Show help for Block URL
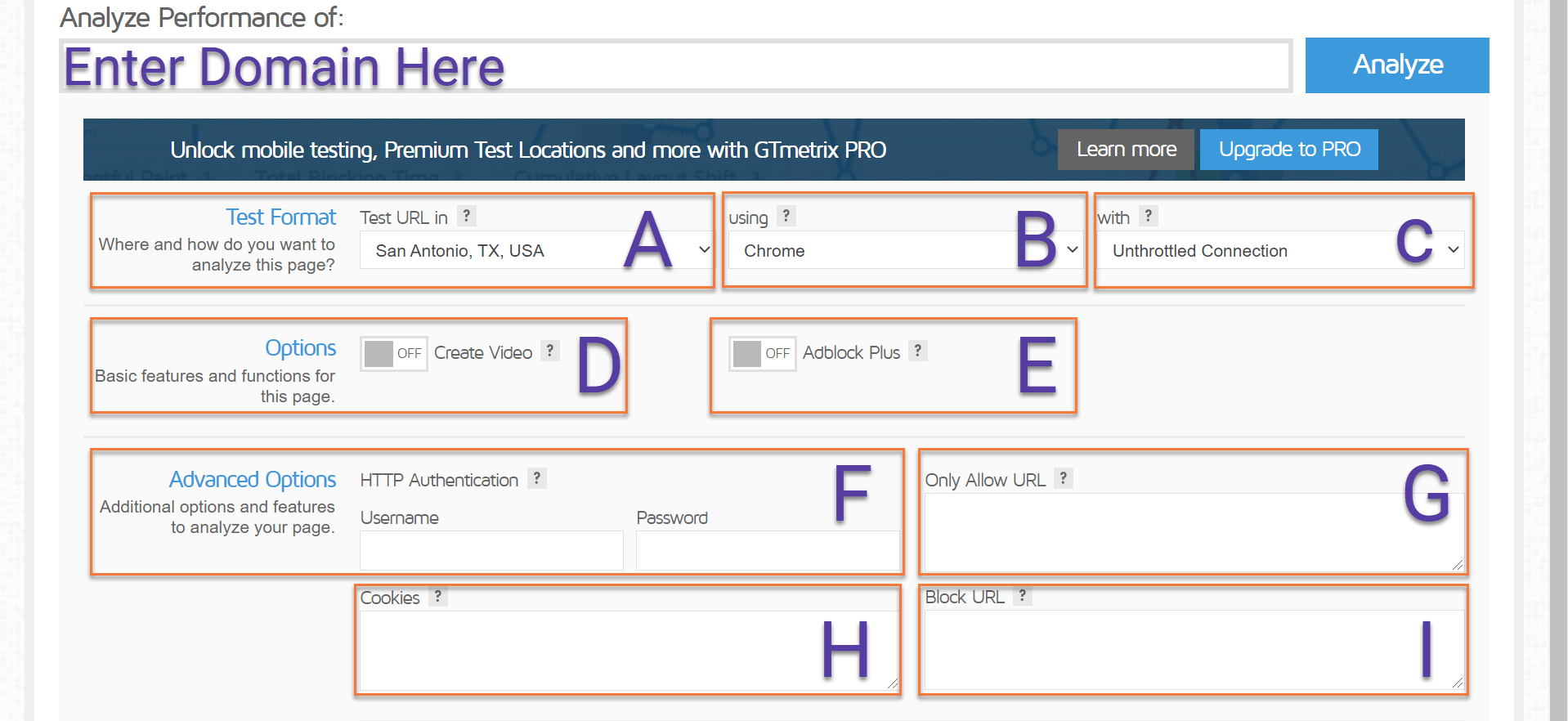 coord(1022,596)
